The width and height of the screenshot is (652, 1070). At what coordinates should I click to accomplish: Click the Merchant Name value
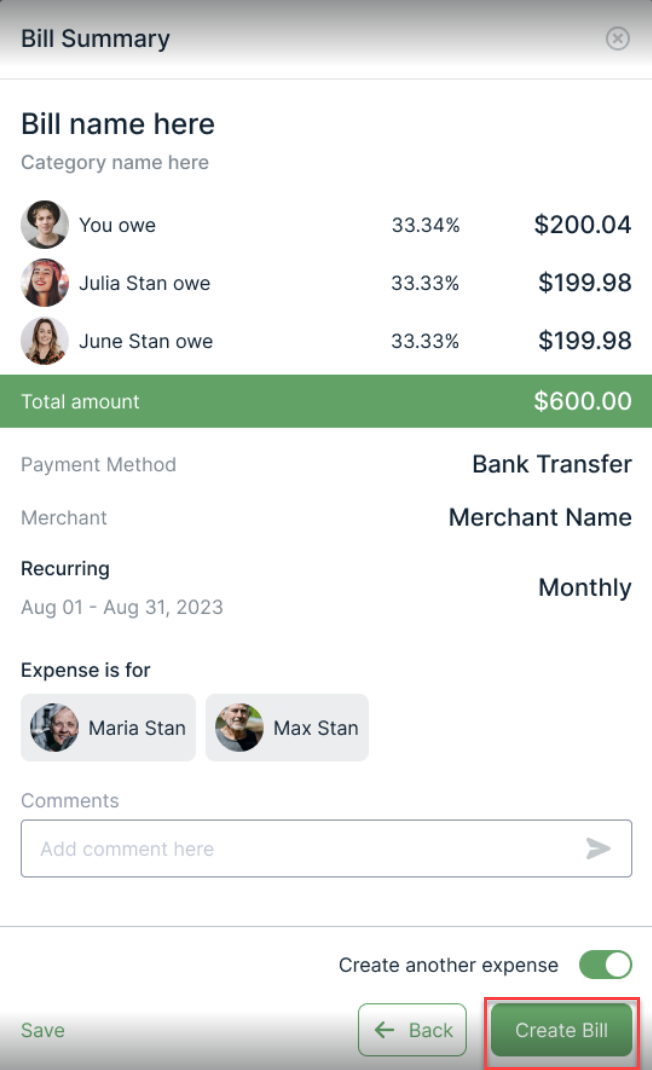[540, 517]
